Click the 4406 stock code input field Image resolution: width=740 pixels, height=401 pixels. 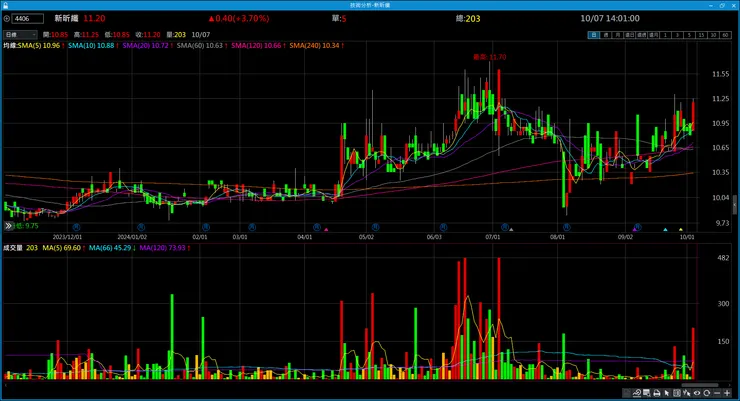click(x=27, y=19)
